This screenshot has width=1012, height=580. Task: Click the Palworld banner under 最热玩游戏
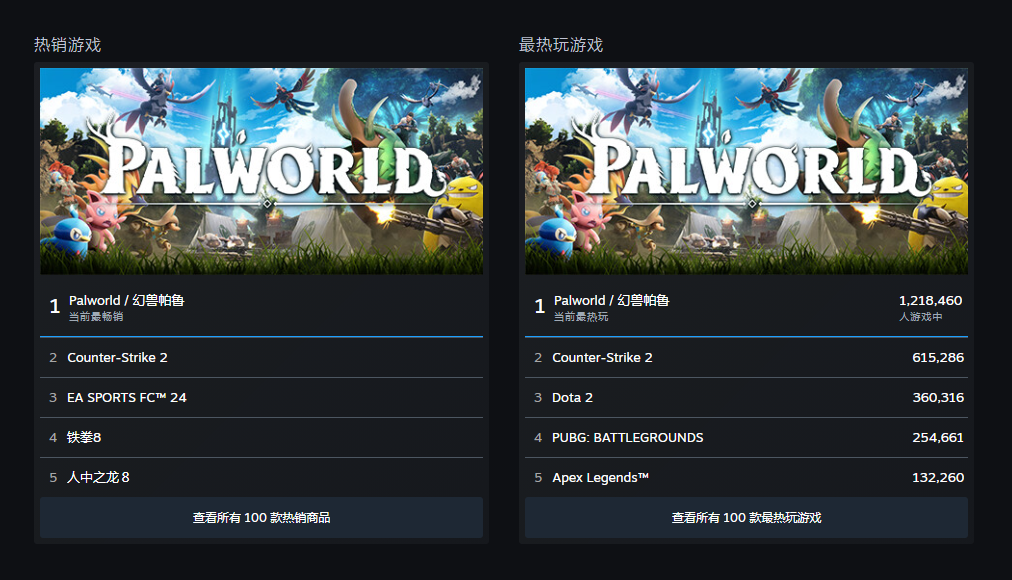coord(746,171)
